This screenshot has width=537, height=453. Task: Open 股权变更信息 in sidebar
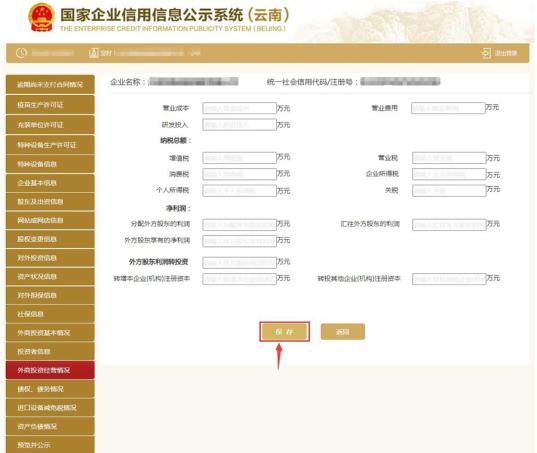pyautogui.click(x=50, y=239)
